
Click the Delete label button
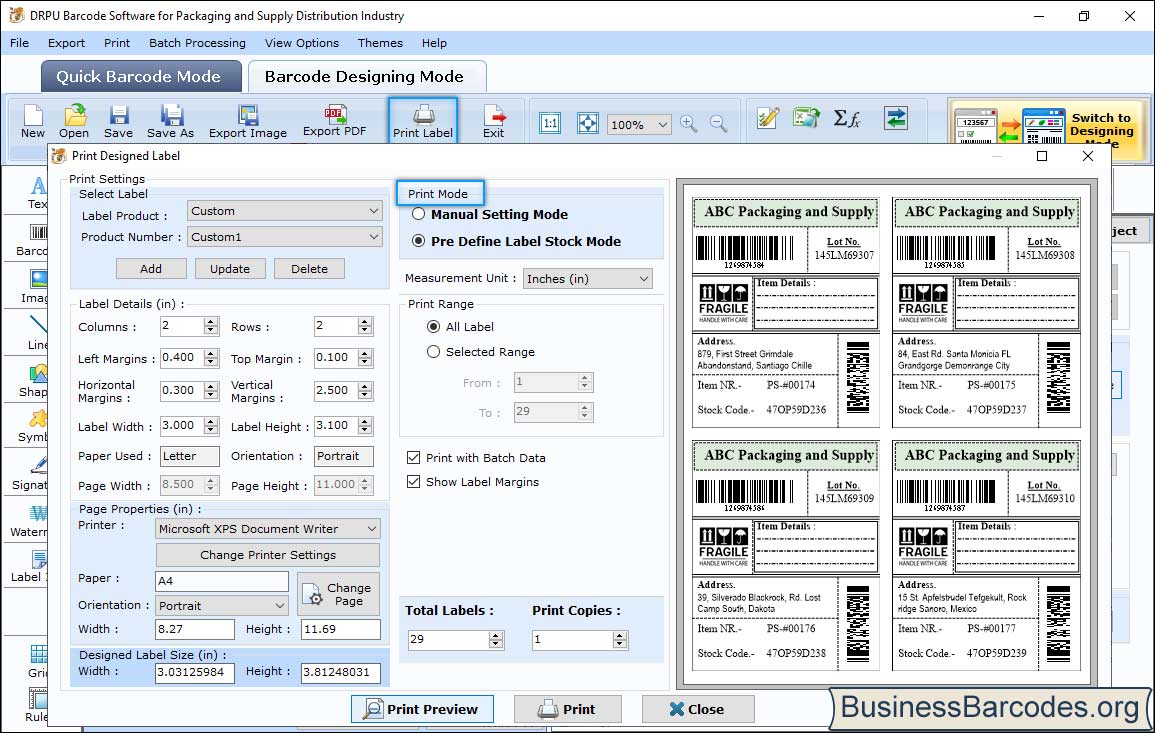(x=309, y=269)
